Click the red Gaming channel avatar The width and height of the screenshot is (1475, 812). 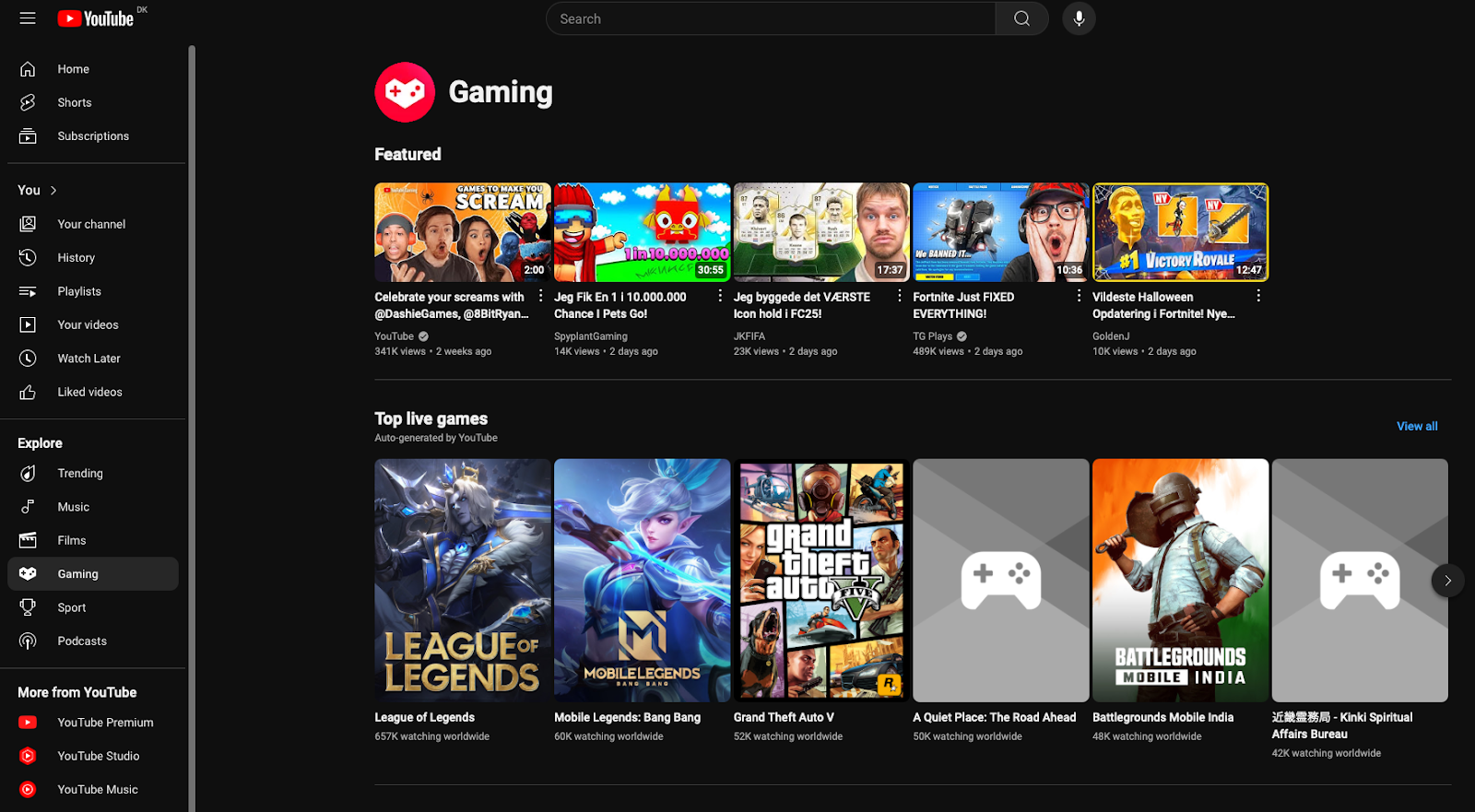pos(405,92)
